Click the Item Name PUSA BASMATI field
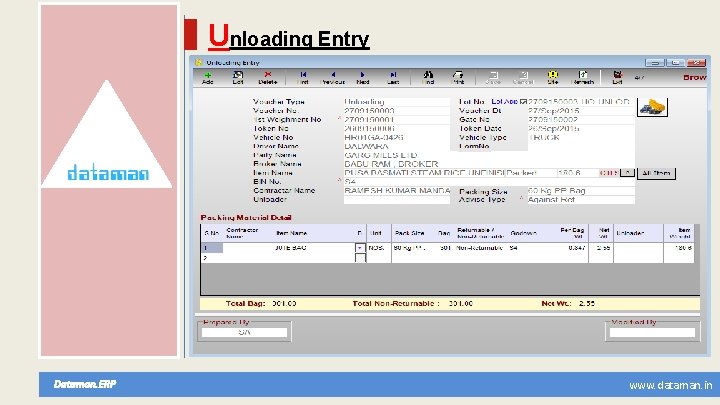 tap(424, 173)
